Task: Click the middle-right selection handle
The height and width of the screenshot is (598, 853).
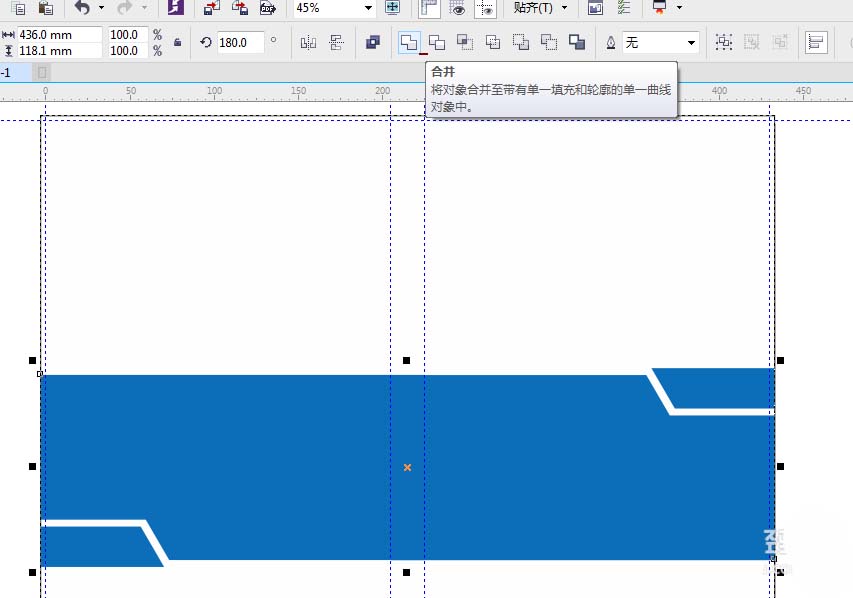Action: [x=781, y=466]
